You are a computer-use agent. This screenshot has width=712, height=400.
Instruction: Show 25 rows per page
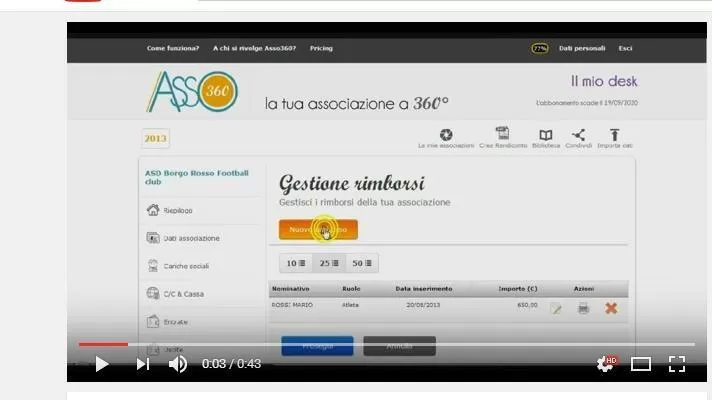(329, 263)
